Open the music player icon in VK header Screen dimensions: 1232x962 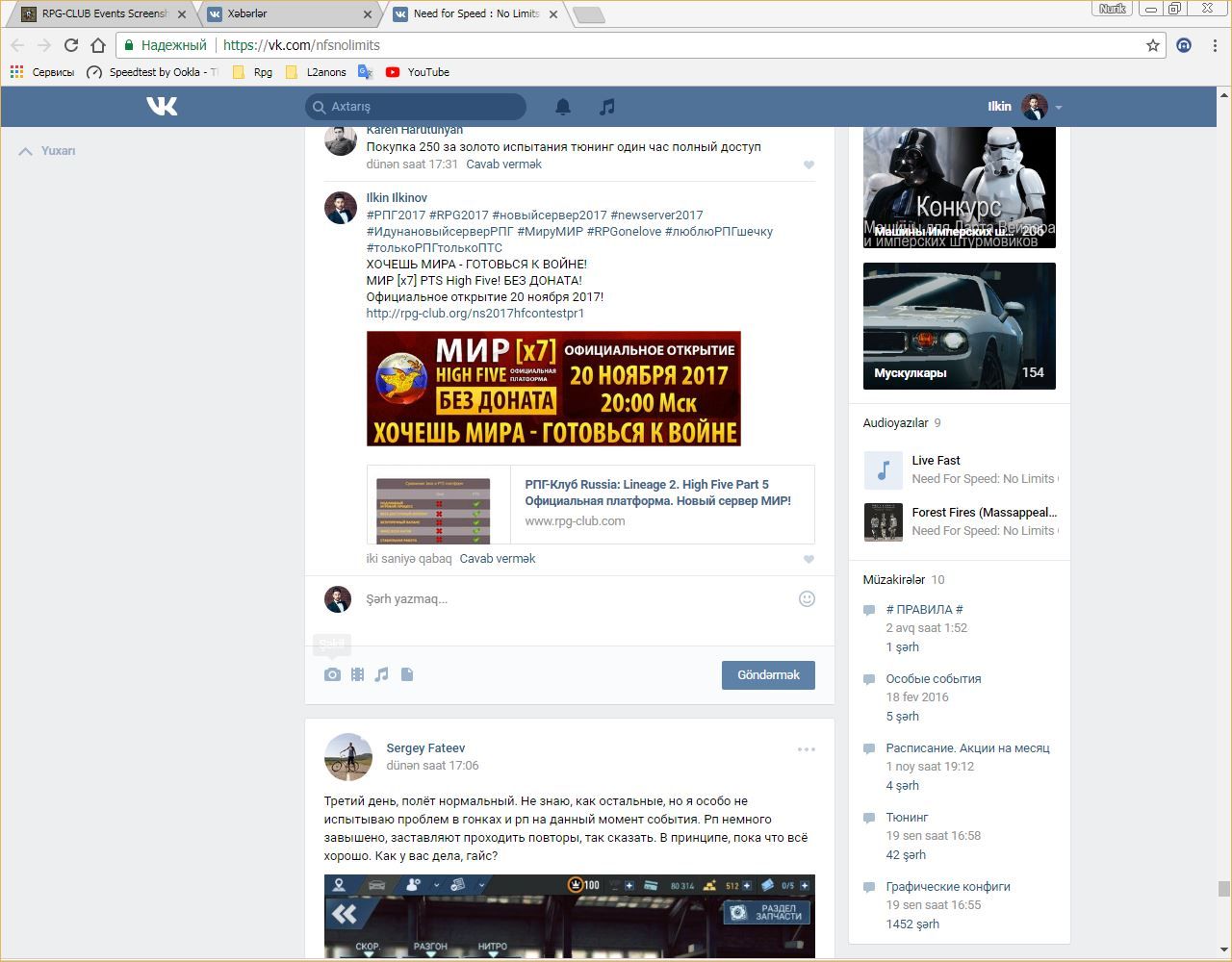click(x=606, y=107)
